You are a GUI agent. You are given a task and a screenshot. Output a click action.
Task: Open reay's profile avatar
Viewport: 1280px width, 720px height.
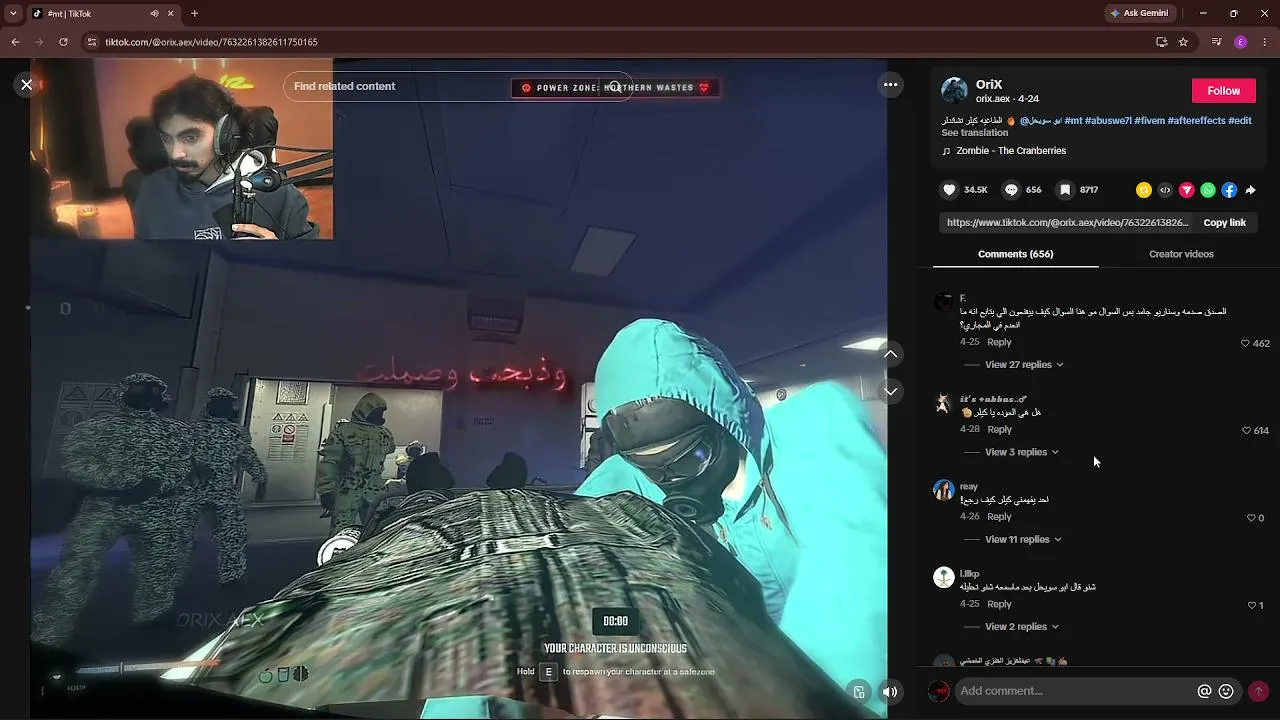tap(944, 490)
